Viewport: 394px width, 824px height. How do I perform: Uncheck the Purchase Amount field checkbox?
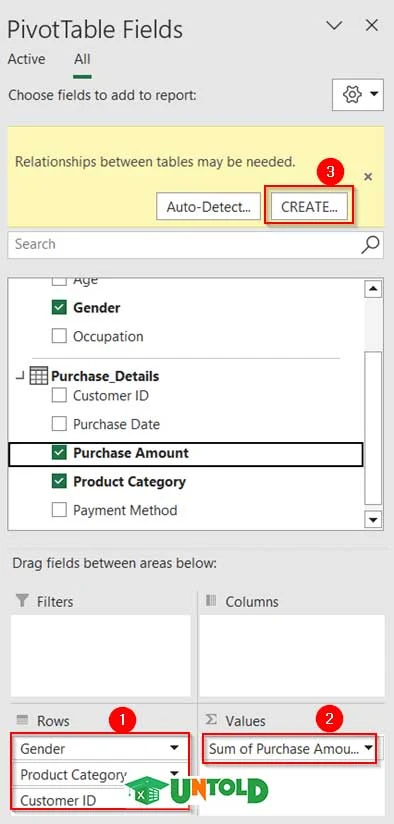[59, 452]
